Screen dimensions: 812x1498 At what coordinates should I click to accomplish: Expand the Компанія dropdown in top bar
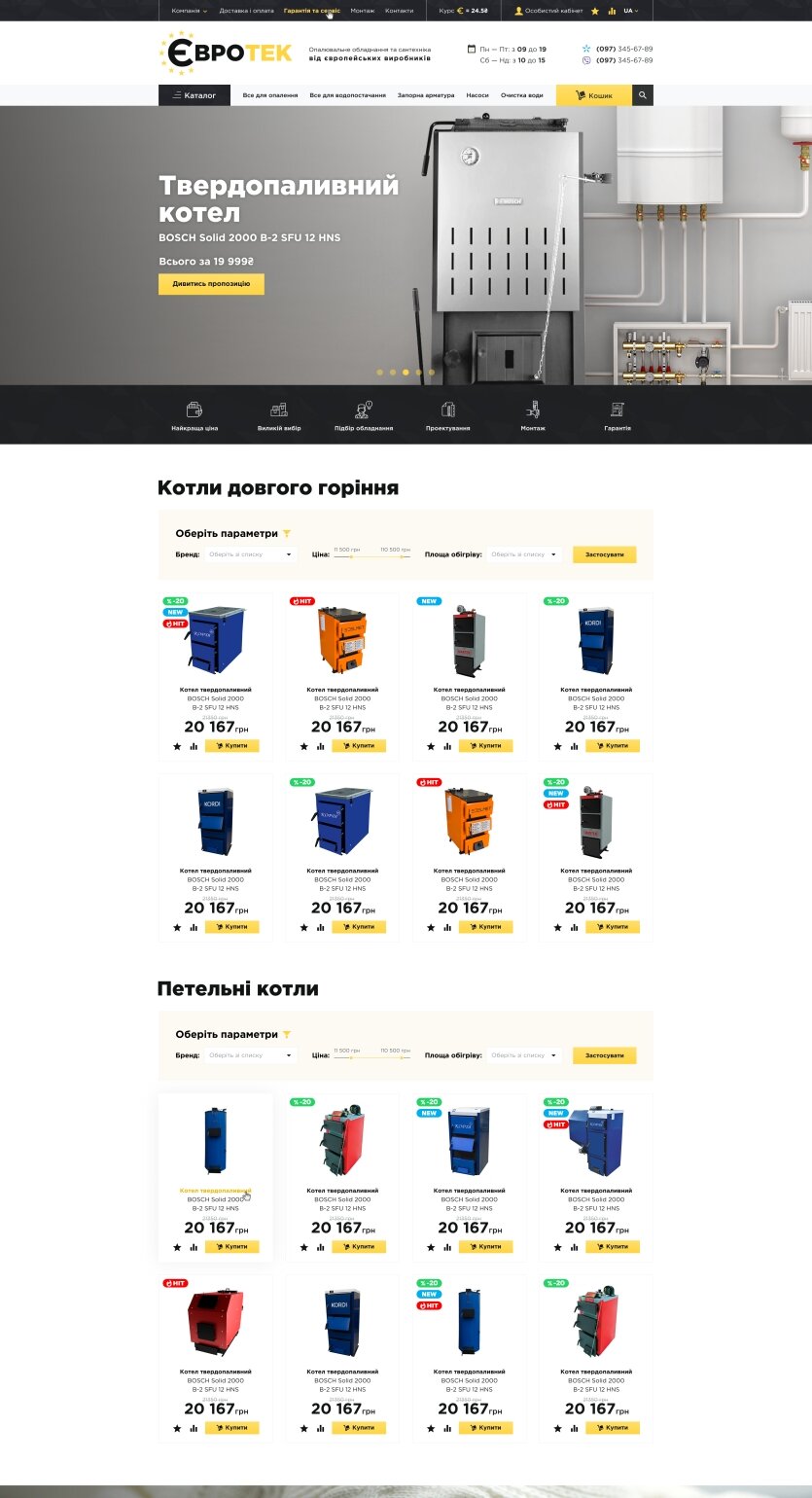[x=190, y=11]
